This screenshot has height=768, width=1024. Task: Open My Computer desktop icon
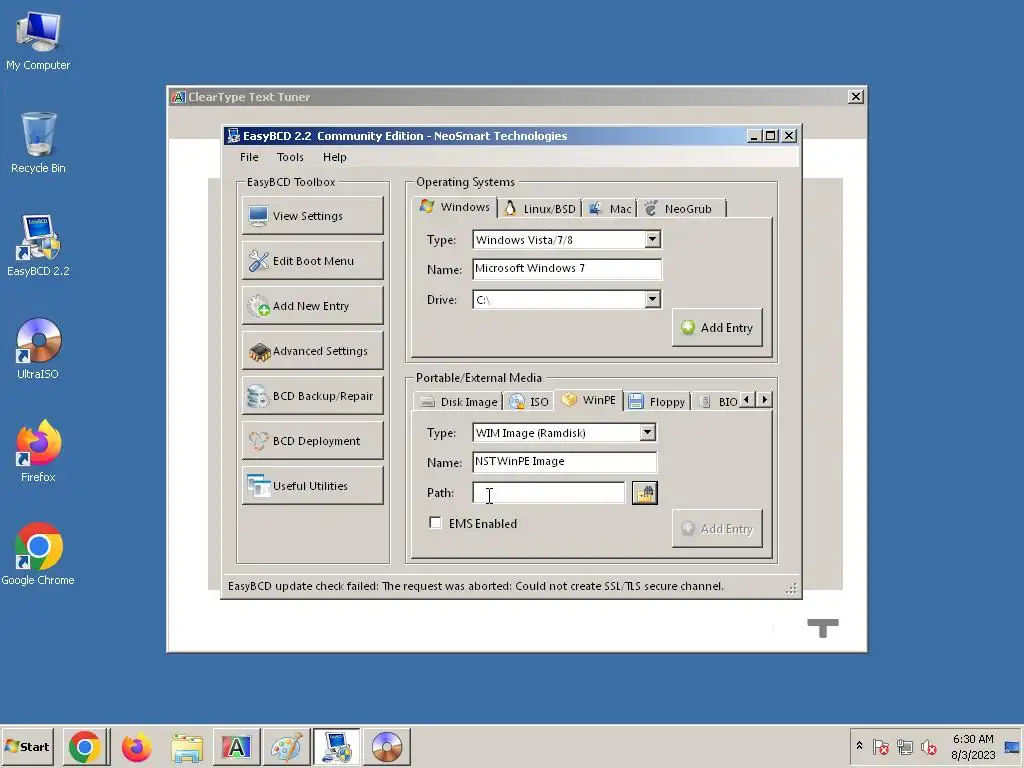click(38, 40)
